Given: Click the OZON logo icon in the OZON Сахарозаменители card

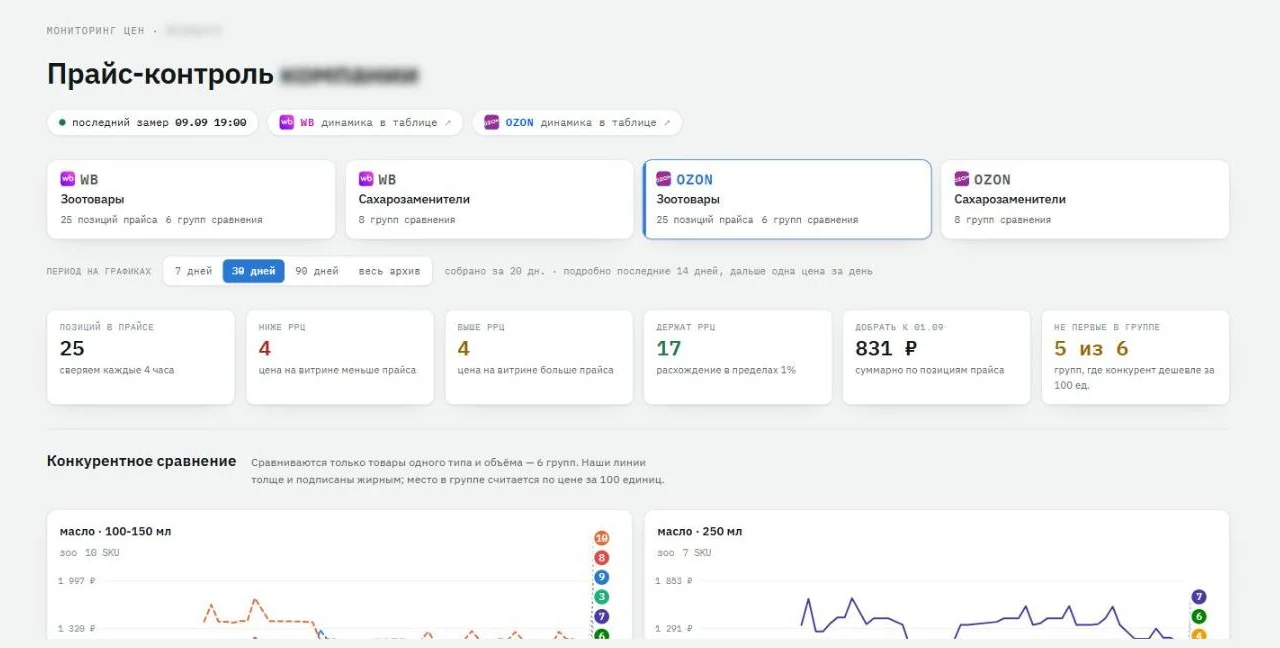Looking at the screenshot, I should [x=962, y=179].
